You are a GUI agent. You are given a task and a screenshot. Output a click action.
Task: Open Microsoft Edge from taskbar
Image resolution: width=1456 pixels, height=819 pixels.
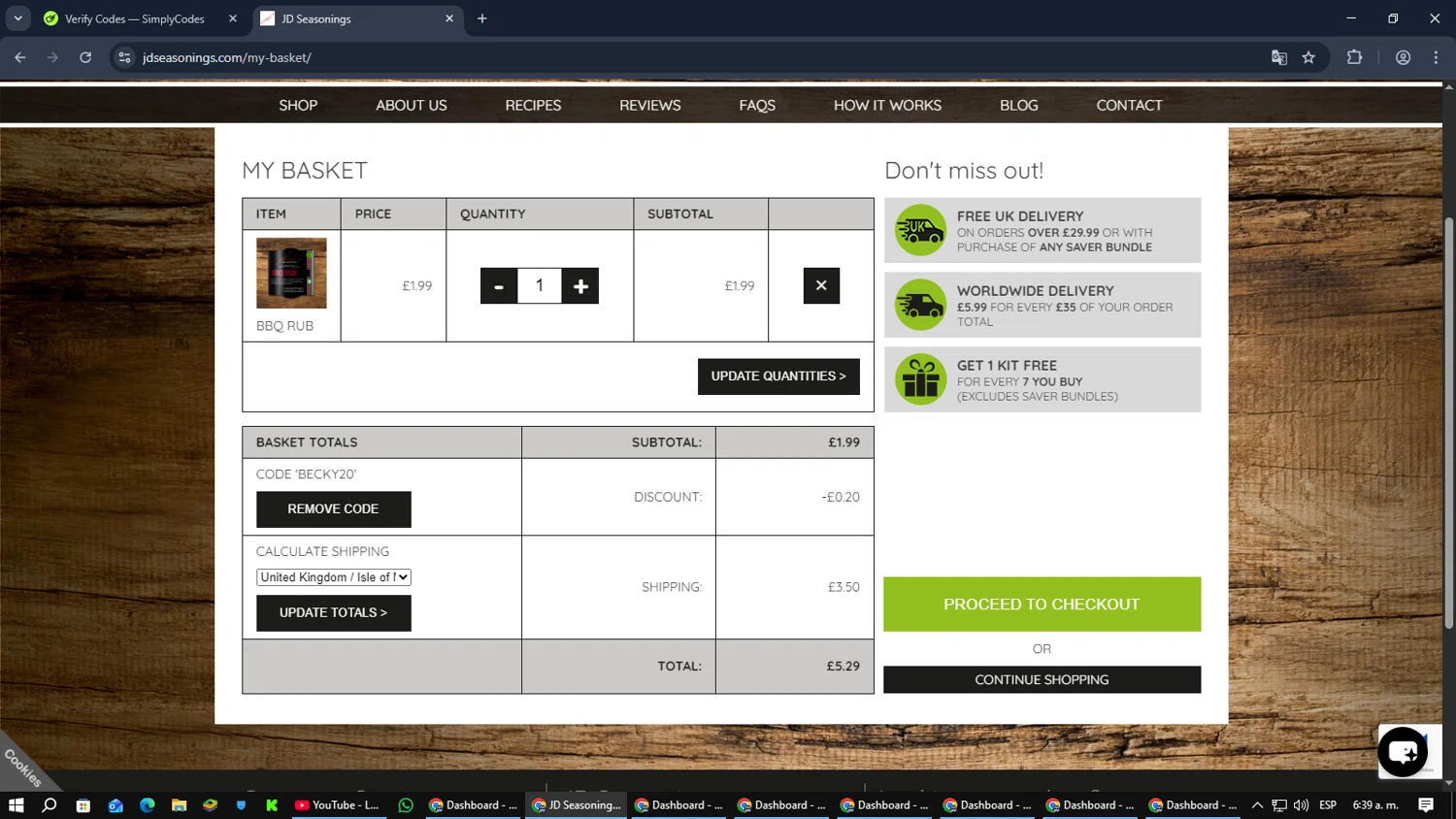148,805
